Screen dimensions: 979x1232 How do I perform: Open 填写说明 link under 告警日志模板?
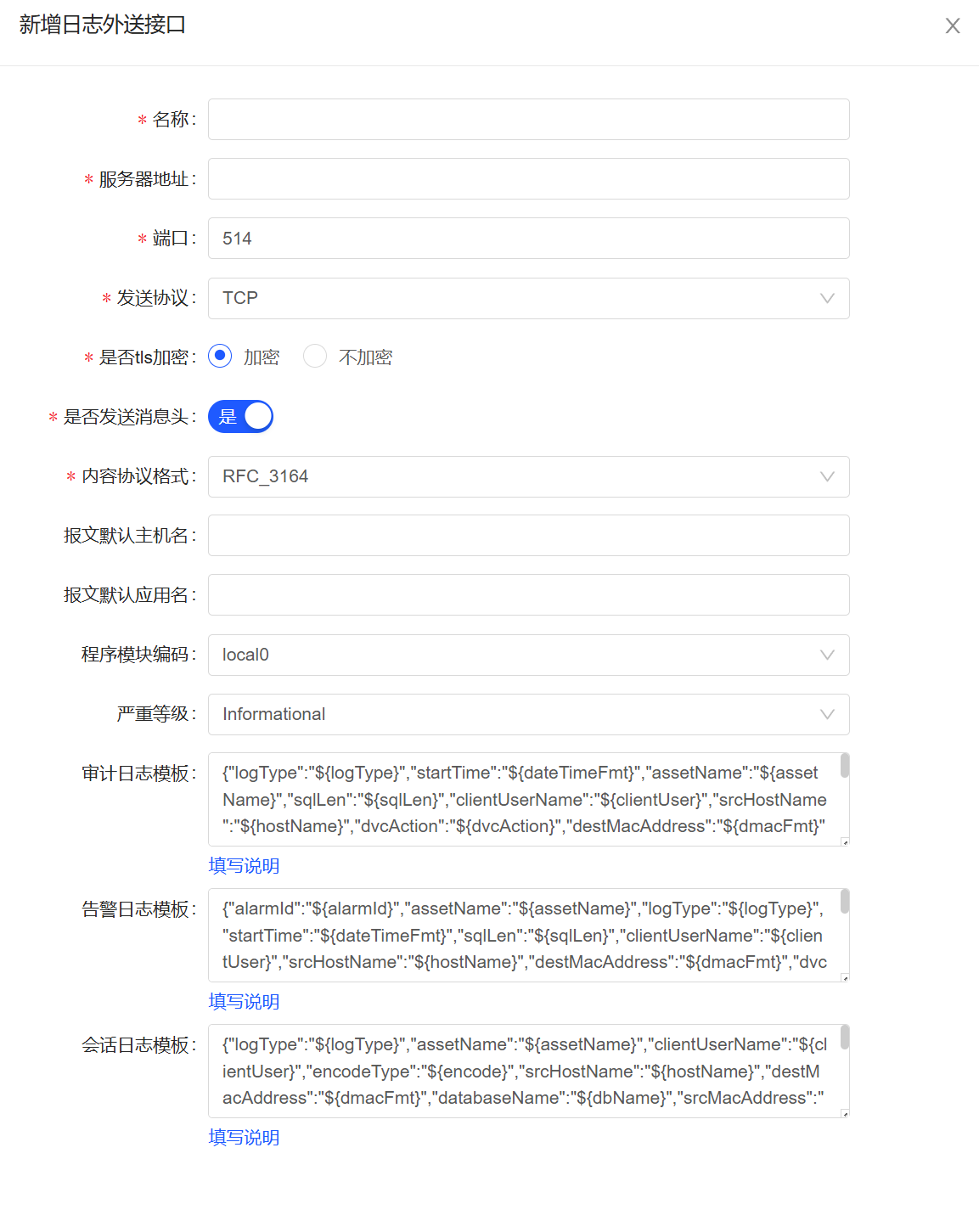point(244,1002)
